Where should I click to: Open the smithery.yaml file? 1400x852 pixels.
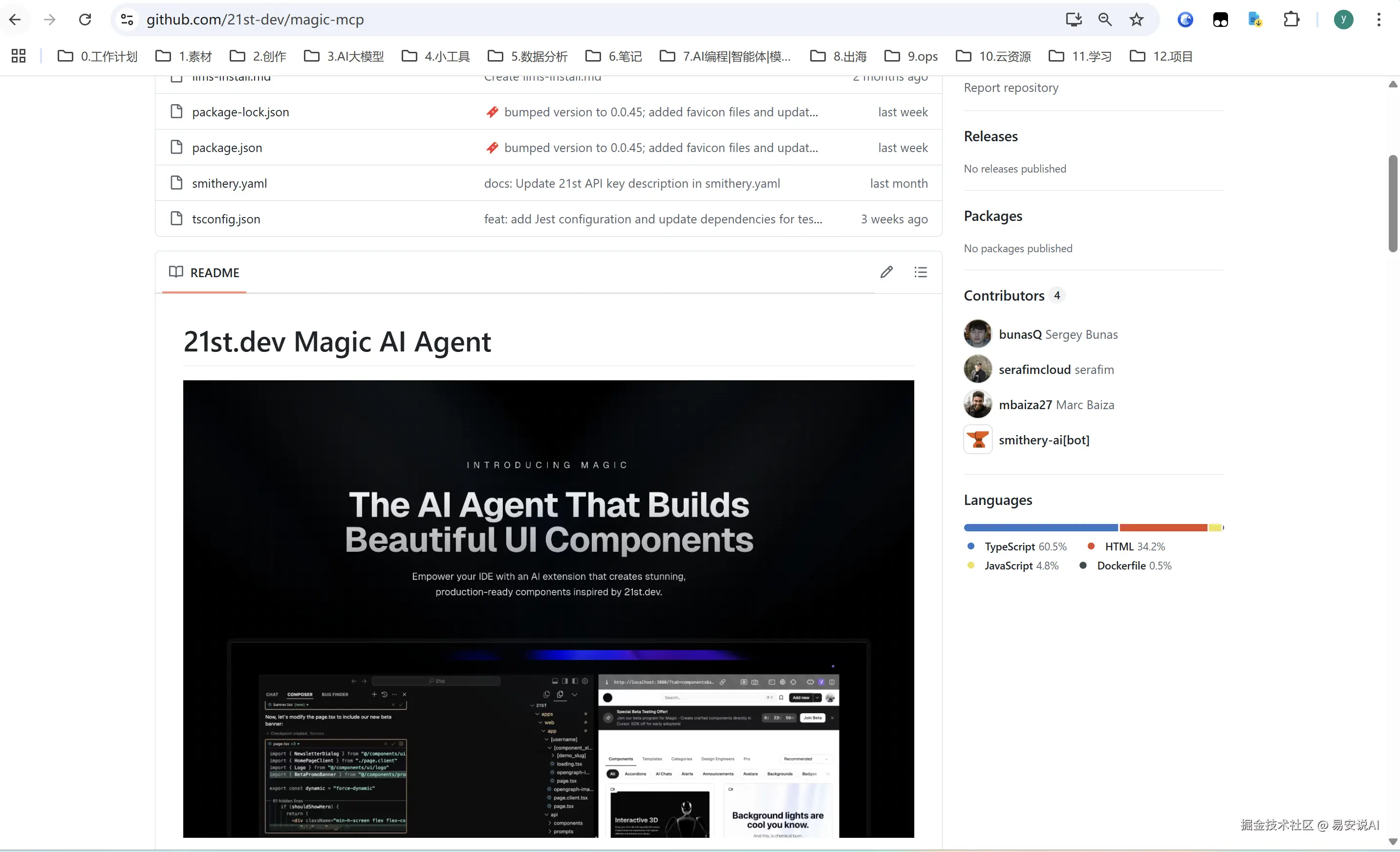coord(229,184)
